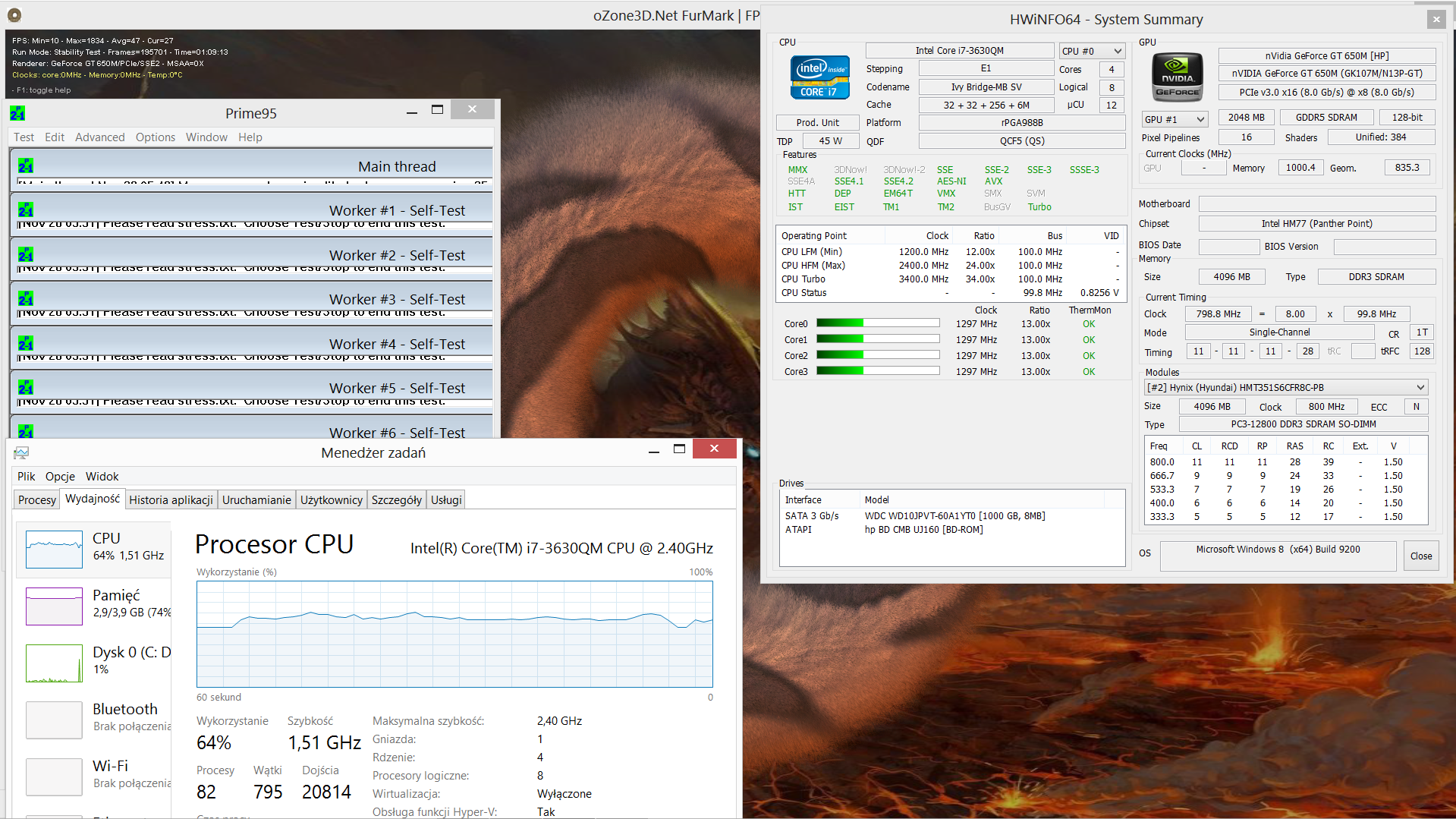Switch to the Szczegóły tab
This screenshot has width=1456, height=819.
click(x=397, y=500)
